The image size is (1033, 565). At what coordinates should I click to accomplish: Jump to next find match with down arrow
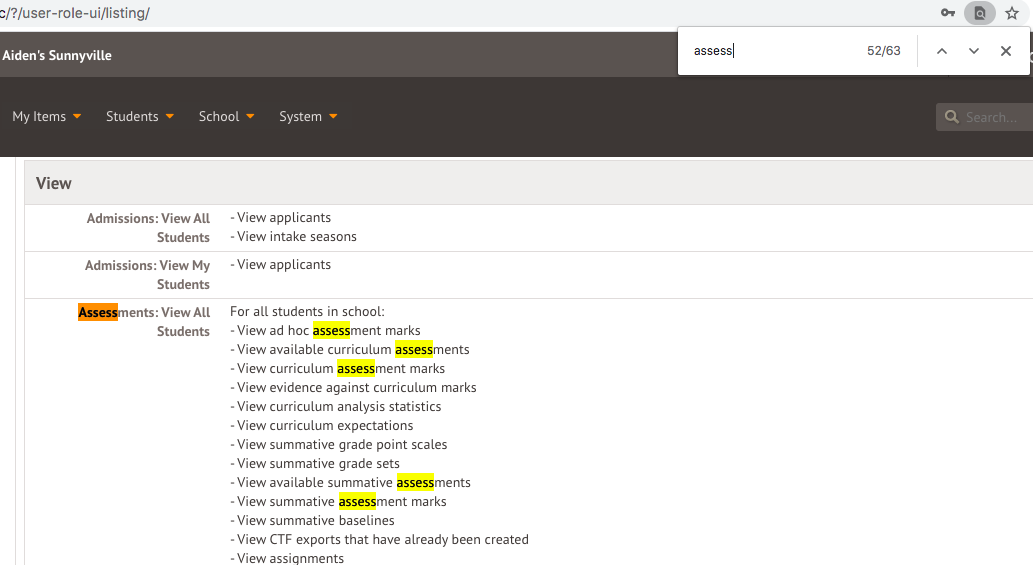pyautogui.click(x=973, y=51)
